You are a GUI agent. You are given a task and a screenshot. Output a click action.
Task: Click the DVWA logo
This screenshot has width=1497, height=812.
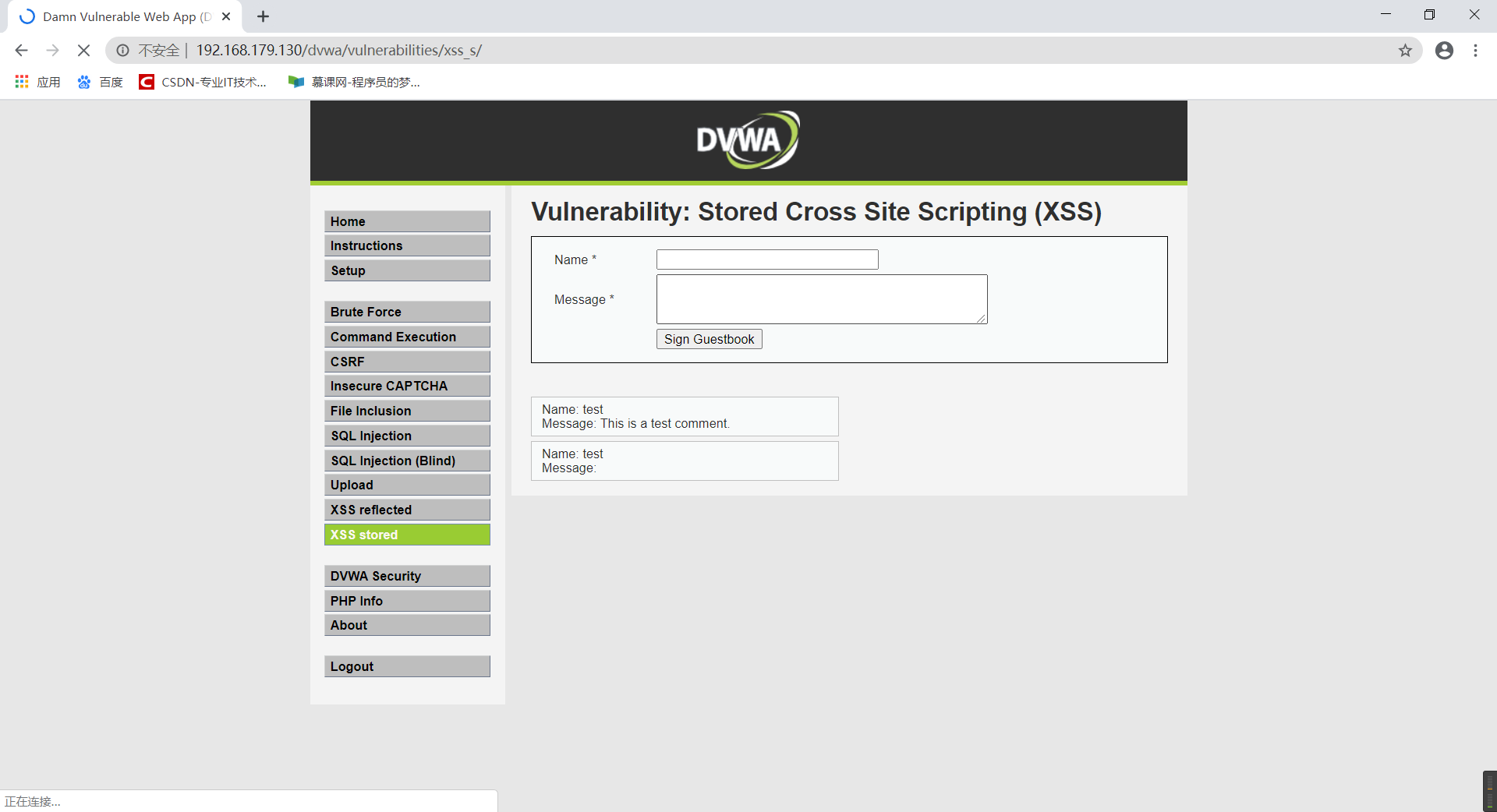pyautogui.click(x=748, y=140)
